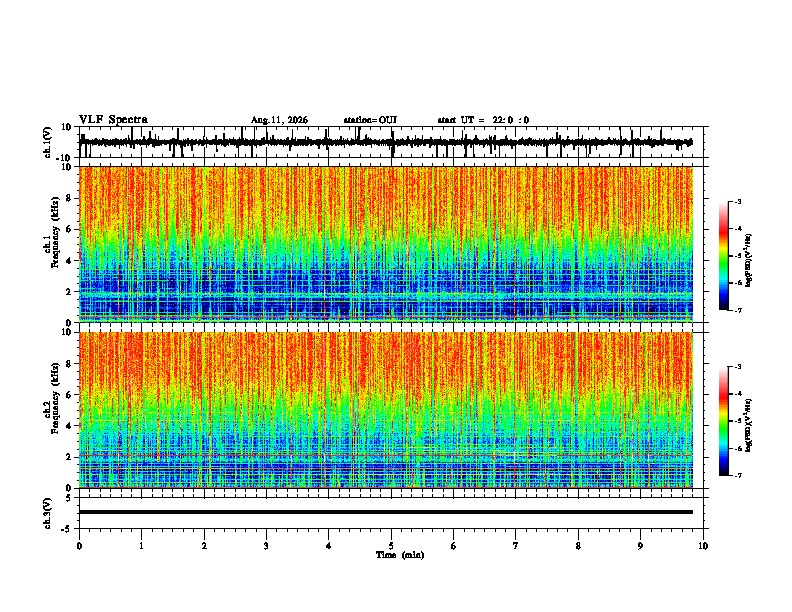The height and width of the screenshot is (612, 792).
Task: Select the 'start UT = 22:0 :0' label
Action: coord(483,120)
